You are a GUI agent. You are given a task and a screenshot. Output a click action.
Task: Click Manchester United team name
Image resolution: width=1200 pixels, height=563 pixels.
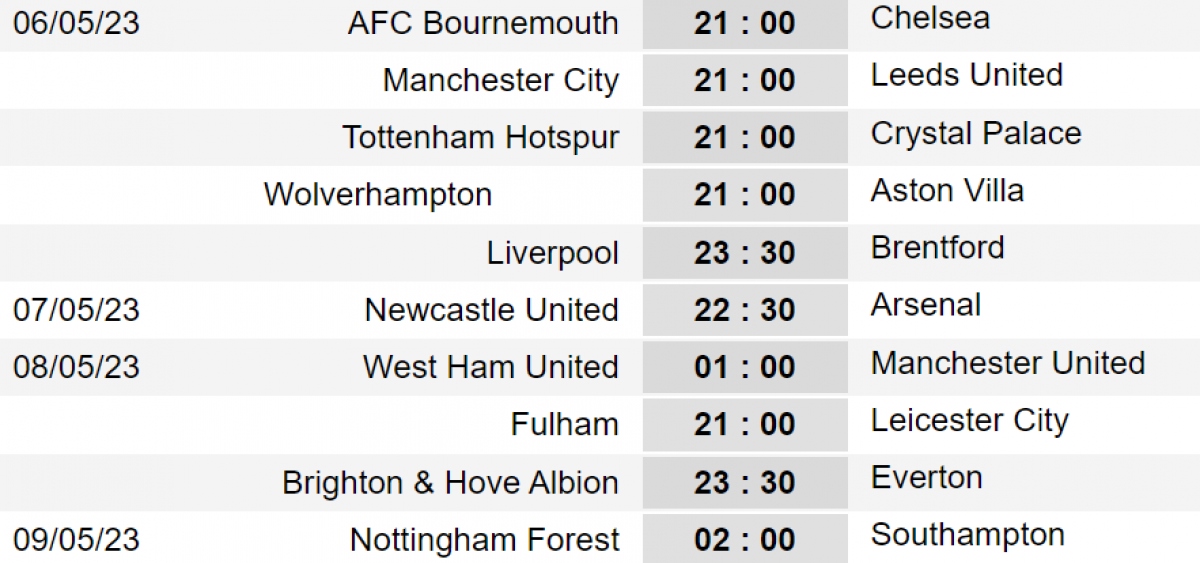coord(1007,362)
